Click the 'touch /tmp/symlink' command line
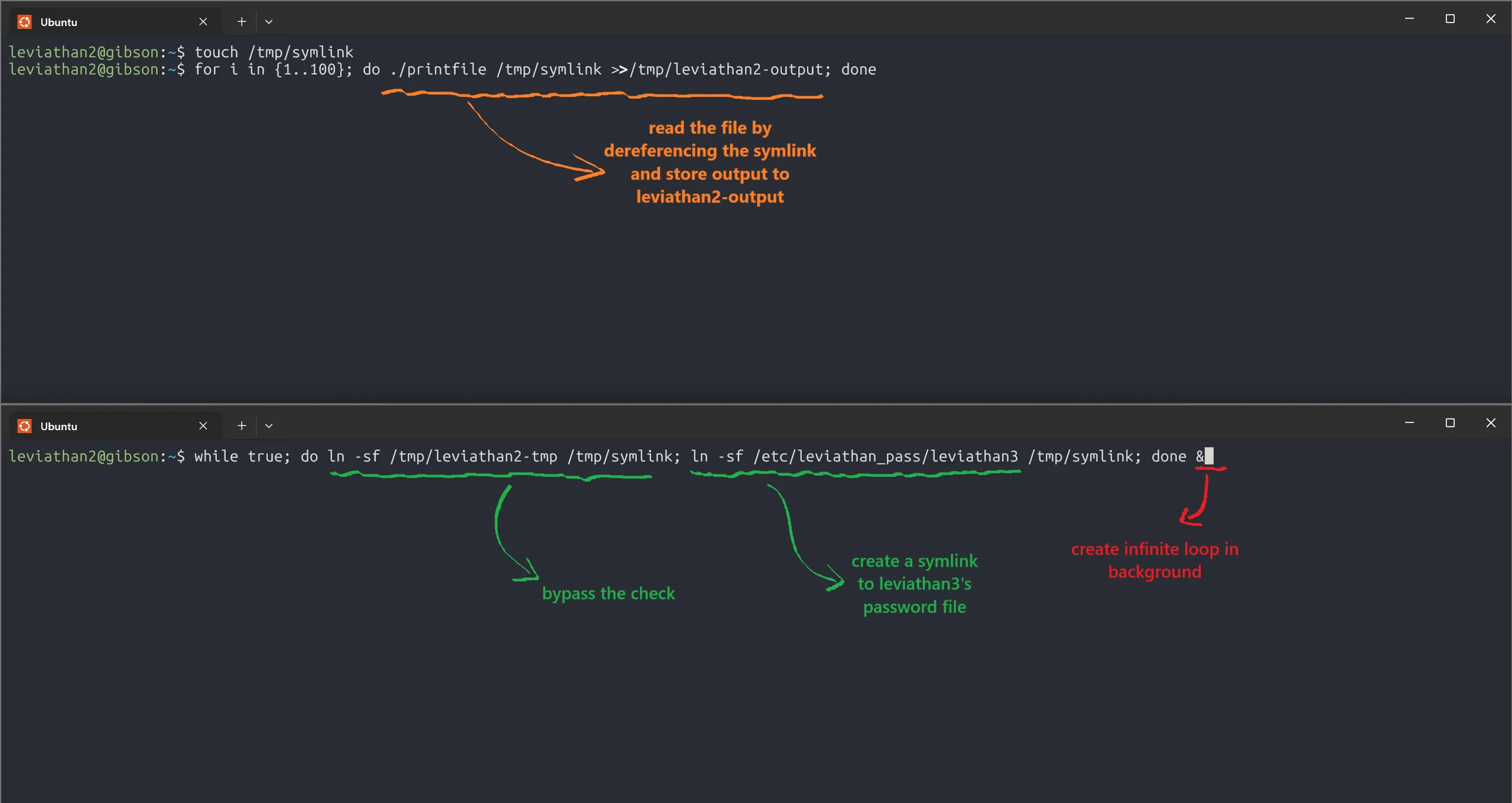Image resolution: width=1512 pixels, height=803 pixels. pos(274,52)
